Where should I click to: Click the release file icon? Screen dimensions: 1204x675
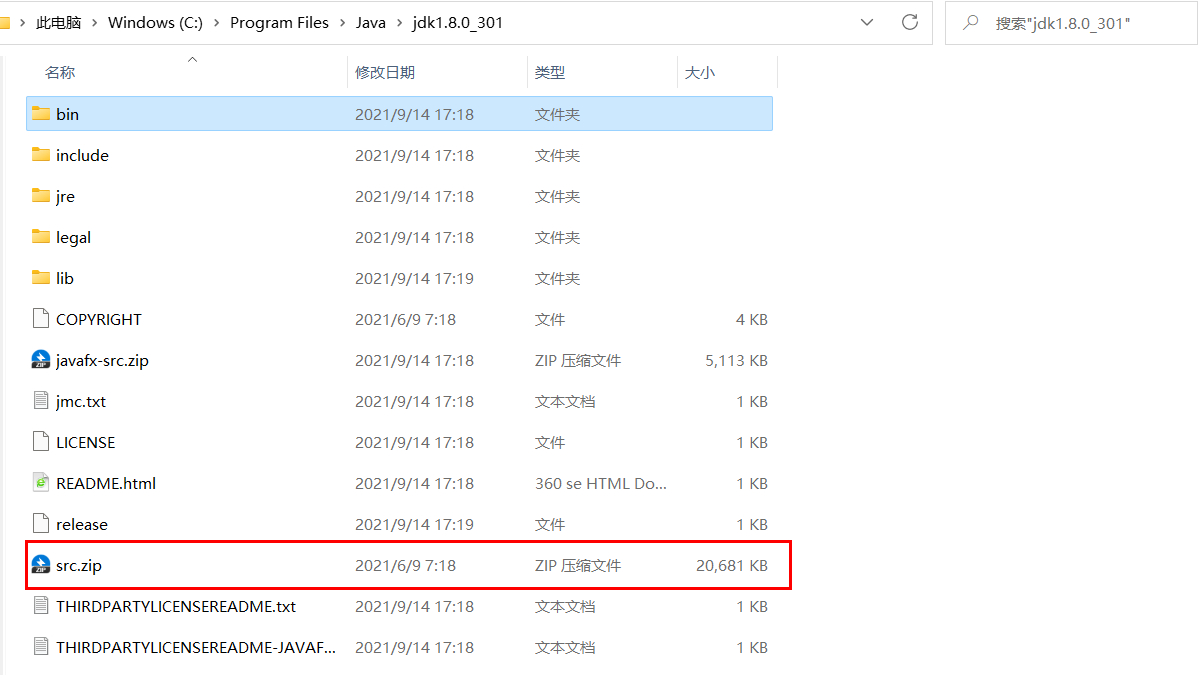(x=40, y=524)
